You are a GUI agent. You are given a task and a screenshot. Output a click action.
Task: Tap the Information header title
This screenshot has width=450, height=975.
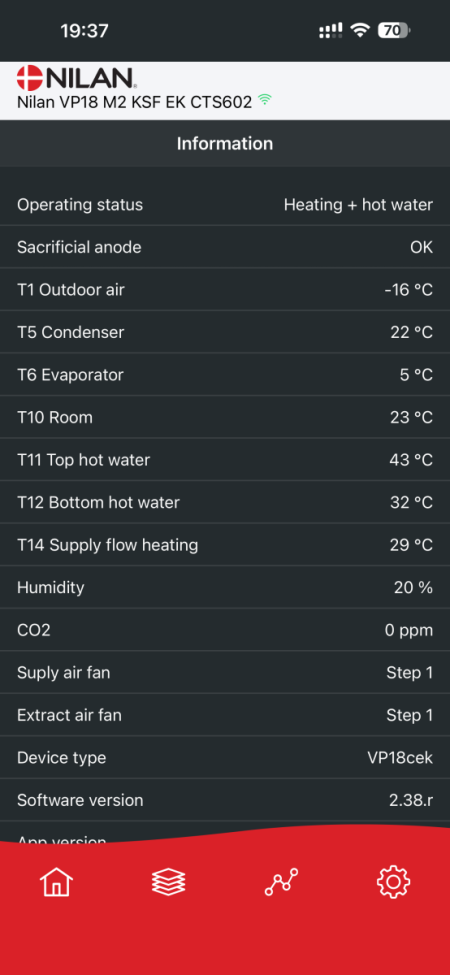pos(225,144)
